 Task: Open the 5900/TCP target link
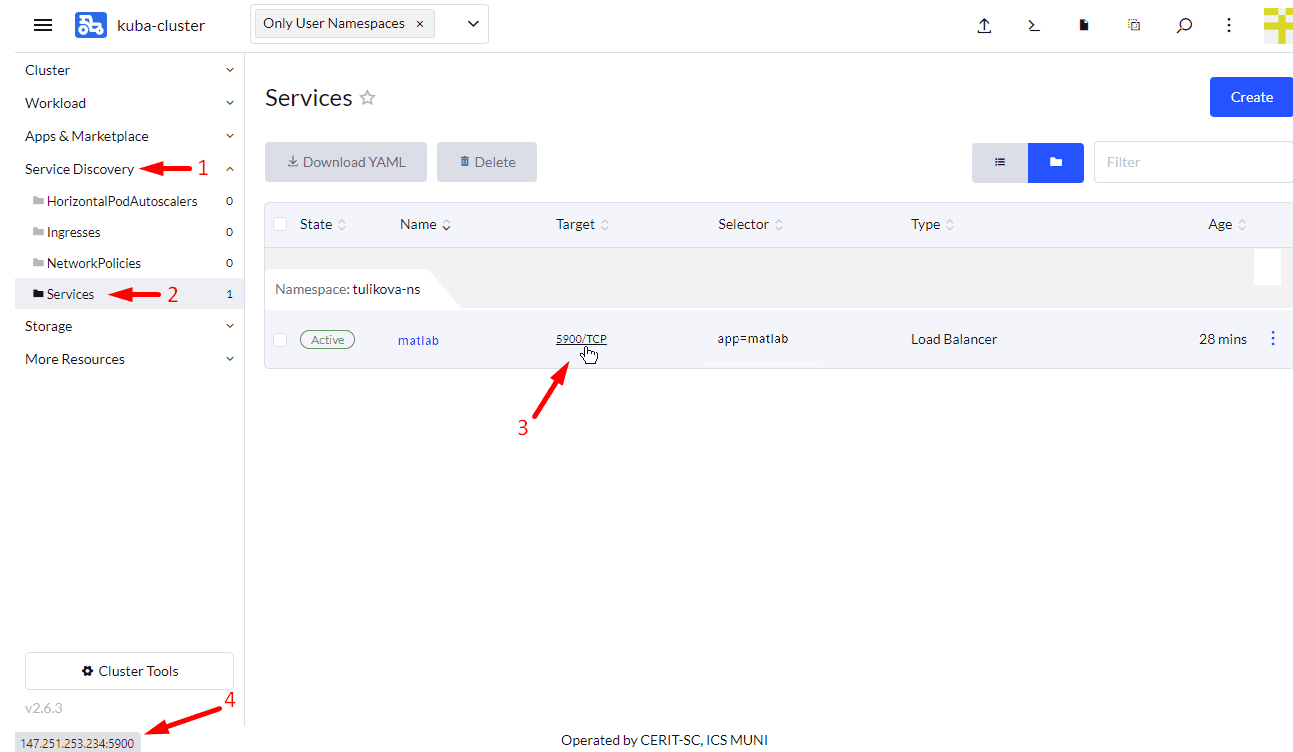click(581, 339)
